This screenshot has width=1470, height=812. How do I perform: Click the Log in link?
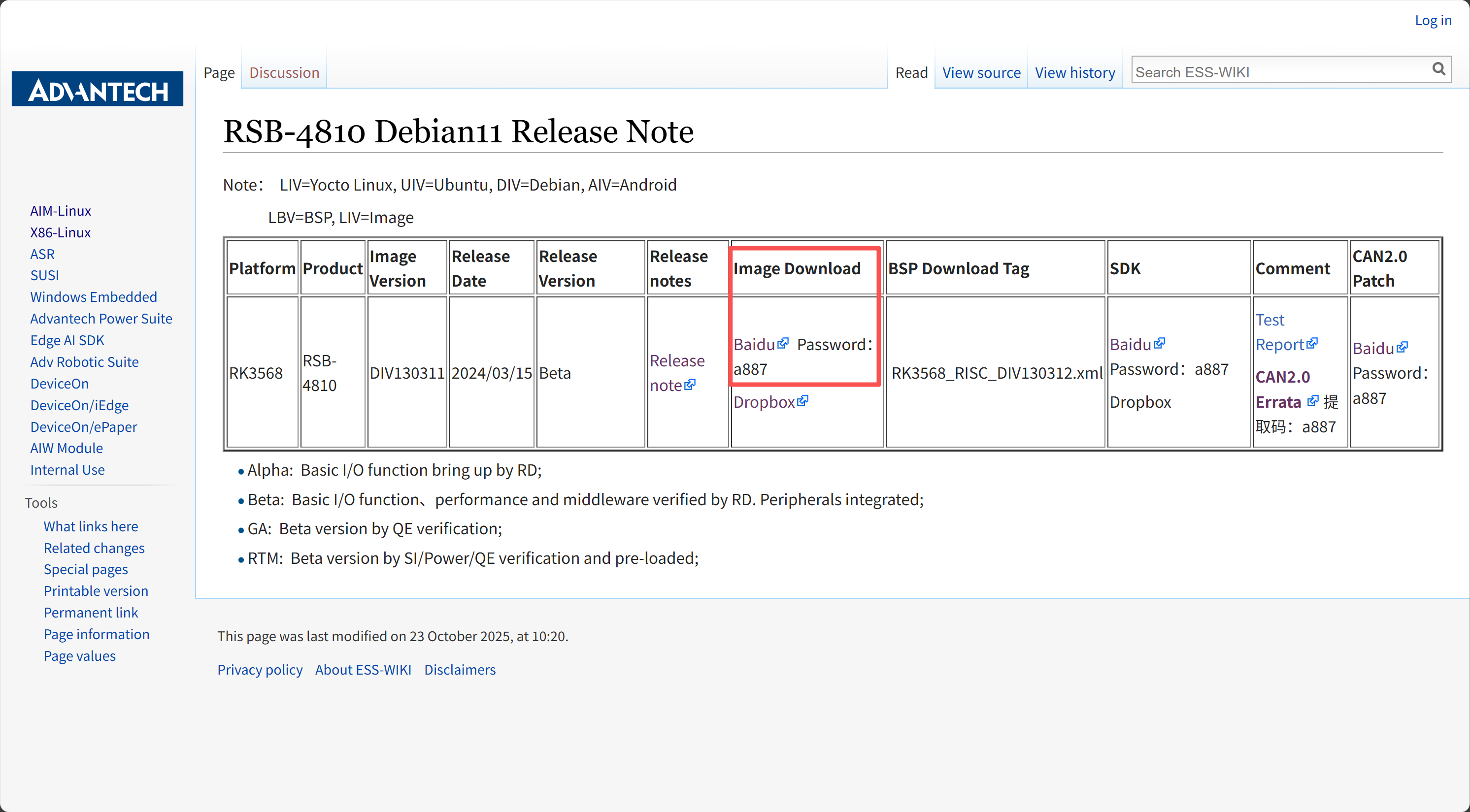pos(1433,21)
